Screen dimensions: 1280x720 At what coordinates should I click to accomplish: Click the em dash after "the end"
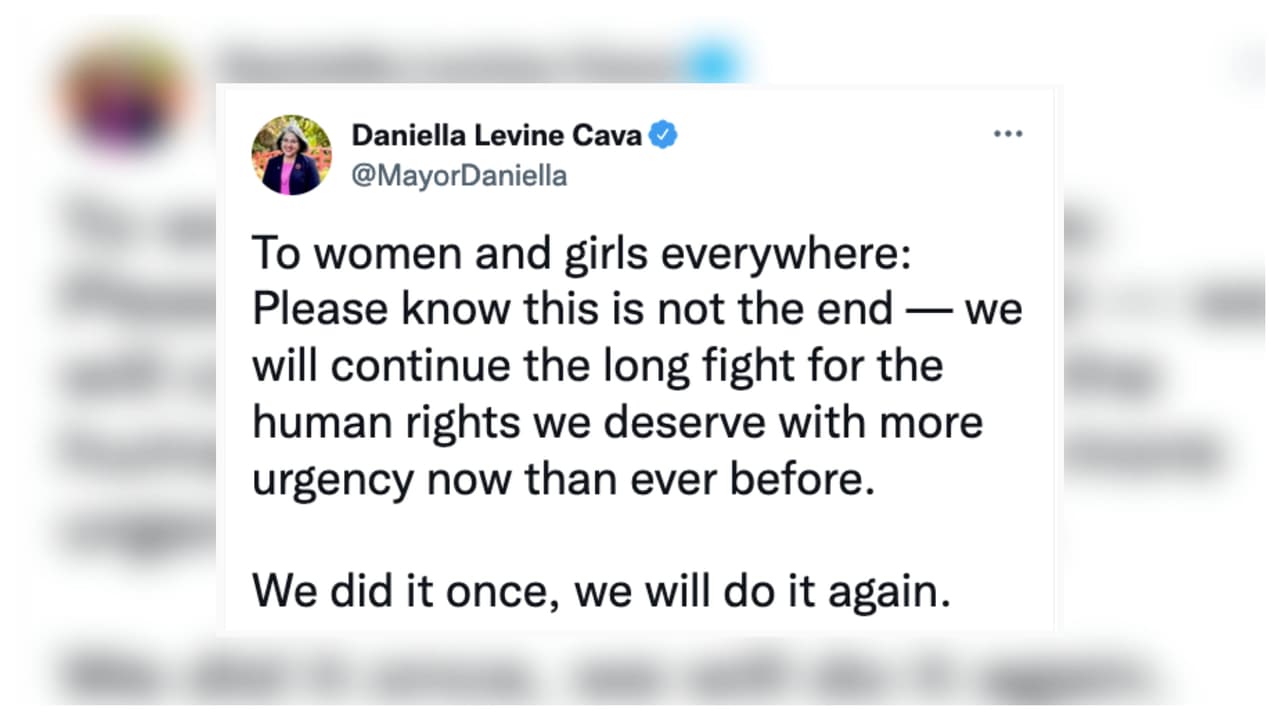(928, 310)
